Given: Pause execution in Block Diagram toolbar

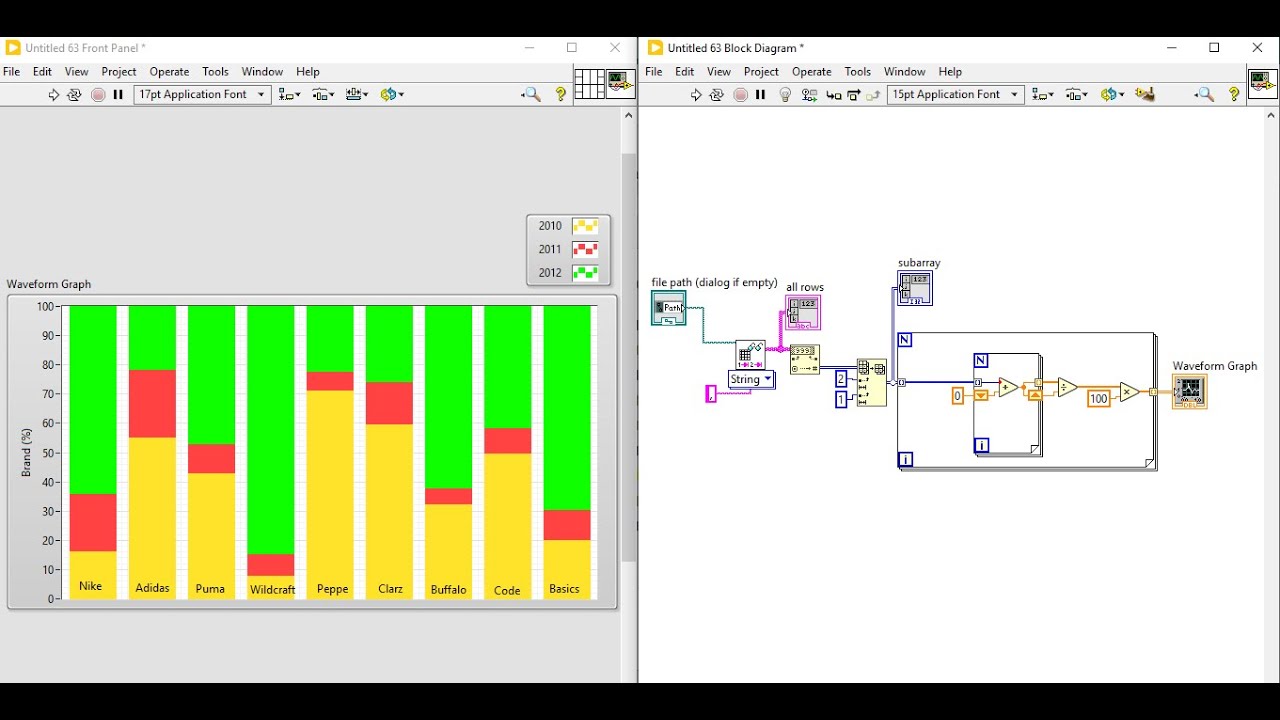Looking at the screenshot, I should [x=760, y=95].
